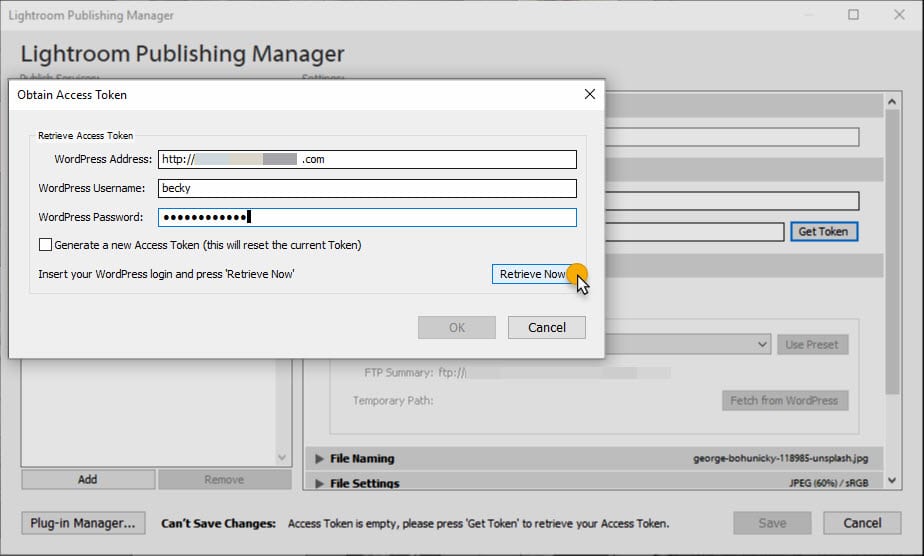This screenshot has height=556, width=924.
Task: Tick the Generate a new Access Token checkbox
Action: 45,244
